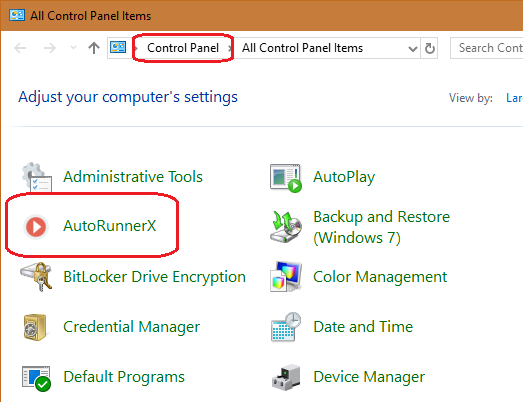Click the title bar Control Panel icon
The height and width of the screenshot is (402, 523).
click(x=17, y=15)
